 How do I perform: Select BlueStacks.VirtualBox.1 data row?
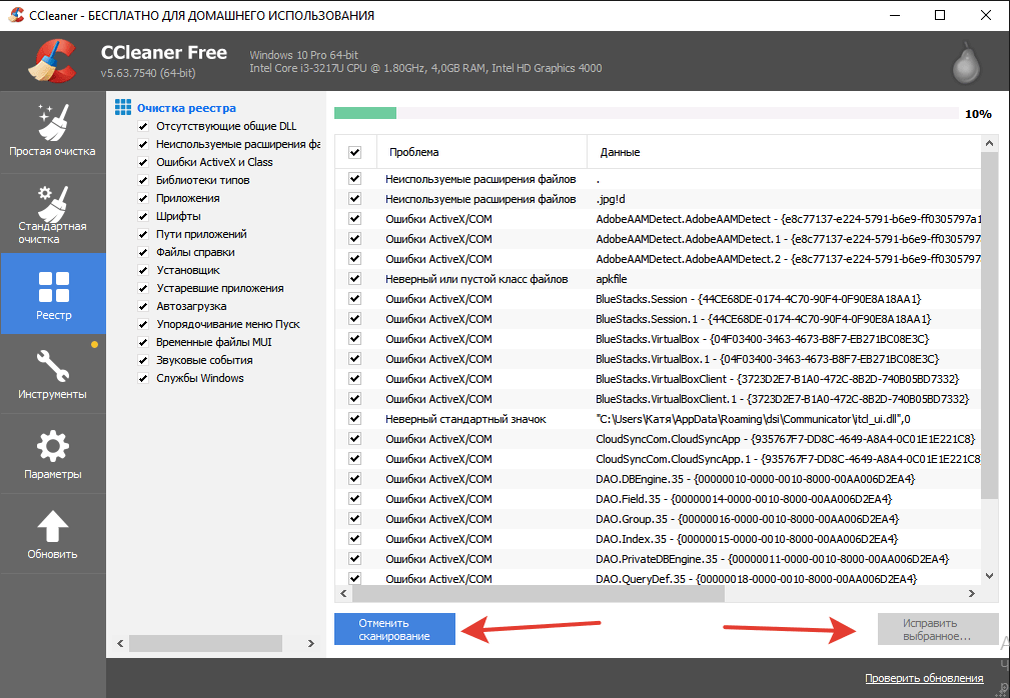click(658, 359)
